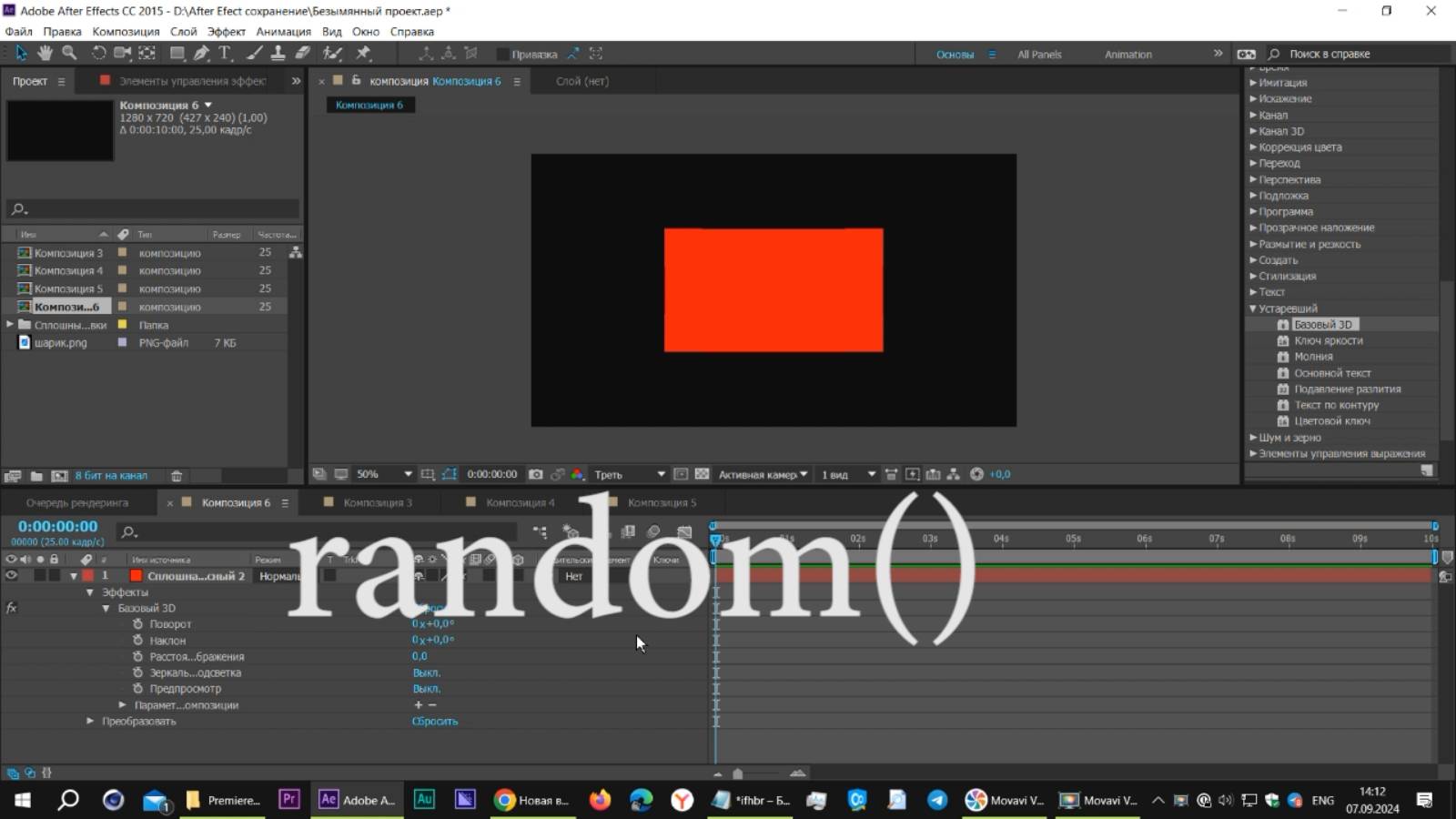Viewport: 1456px width, 819px height.
Task: Open the composition flowchart icon in viewer
Action: point(953,474)
